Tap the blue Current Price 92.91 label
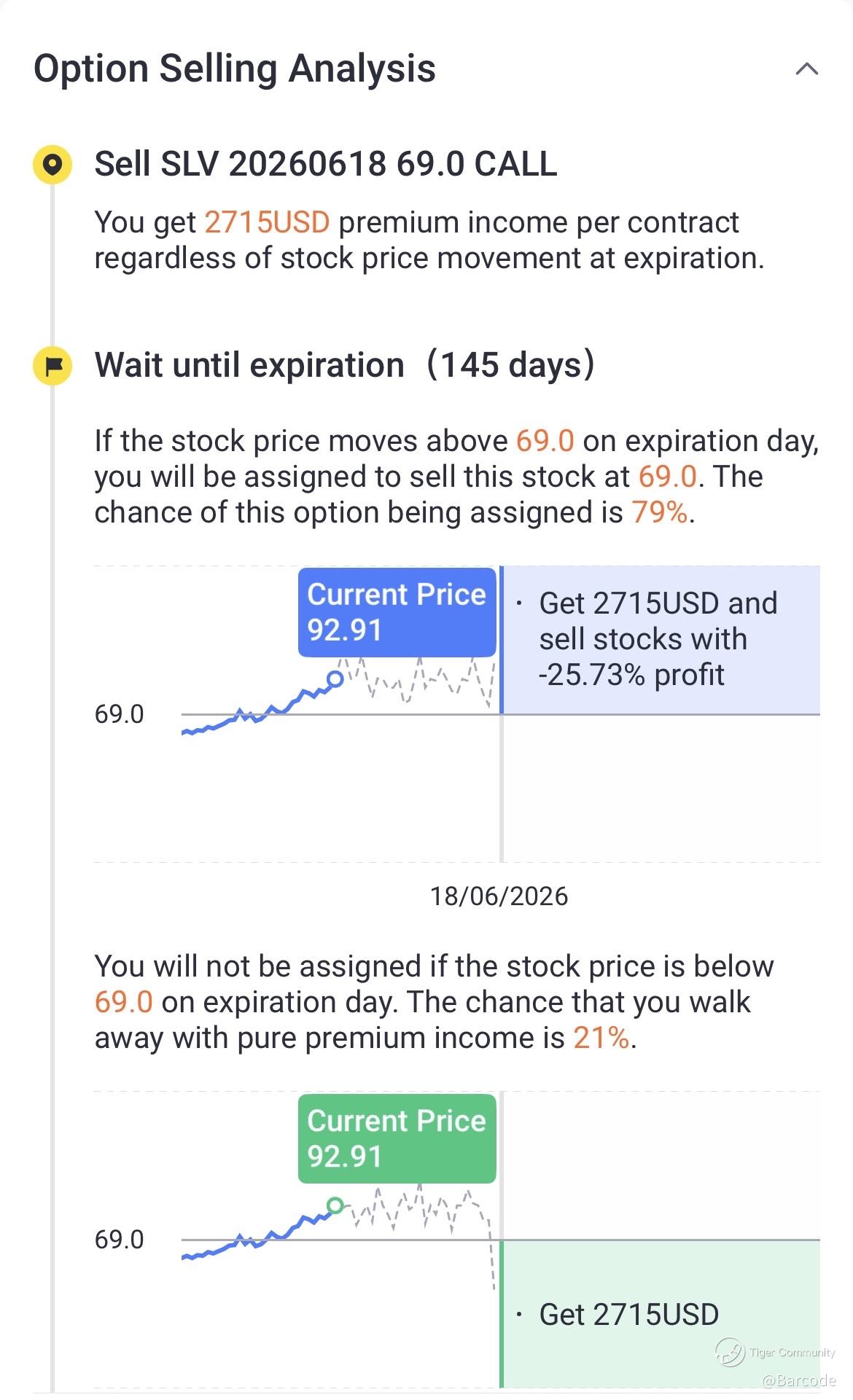This screenshot has width=853, height=1400. (397, 612)
